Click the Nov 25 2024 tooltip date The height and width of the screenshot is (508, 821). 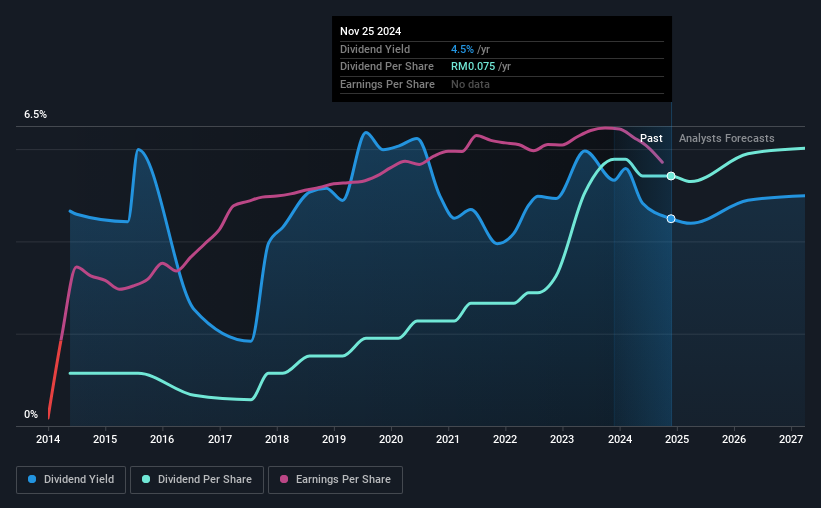(370, 31)
